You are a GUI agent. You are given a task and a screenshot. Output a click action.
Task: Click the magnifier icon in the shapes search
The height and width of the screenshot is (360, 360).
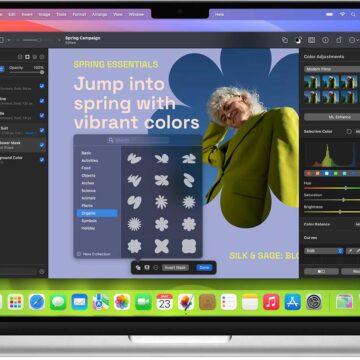[x=111, y=140]
